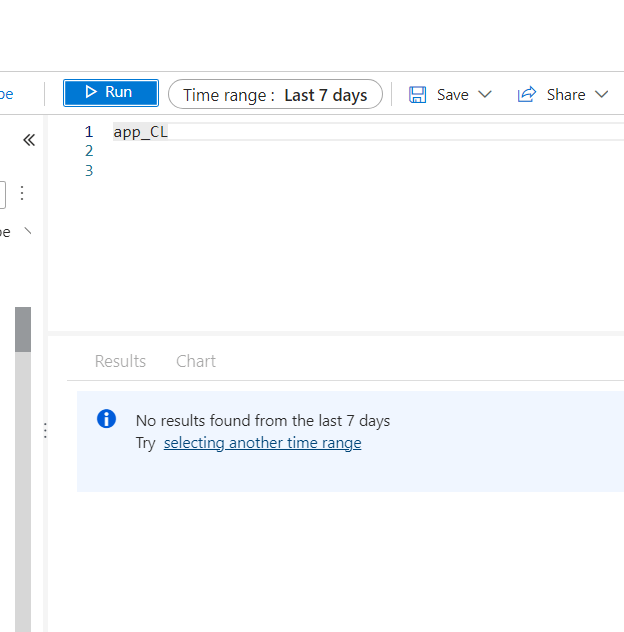Click the blue info icon in message
This screenshot has width=624, height=632.
pos(106,419)
